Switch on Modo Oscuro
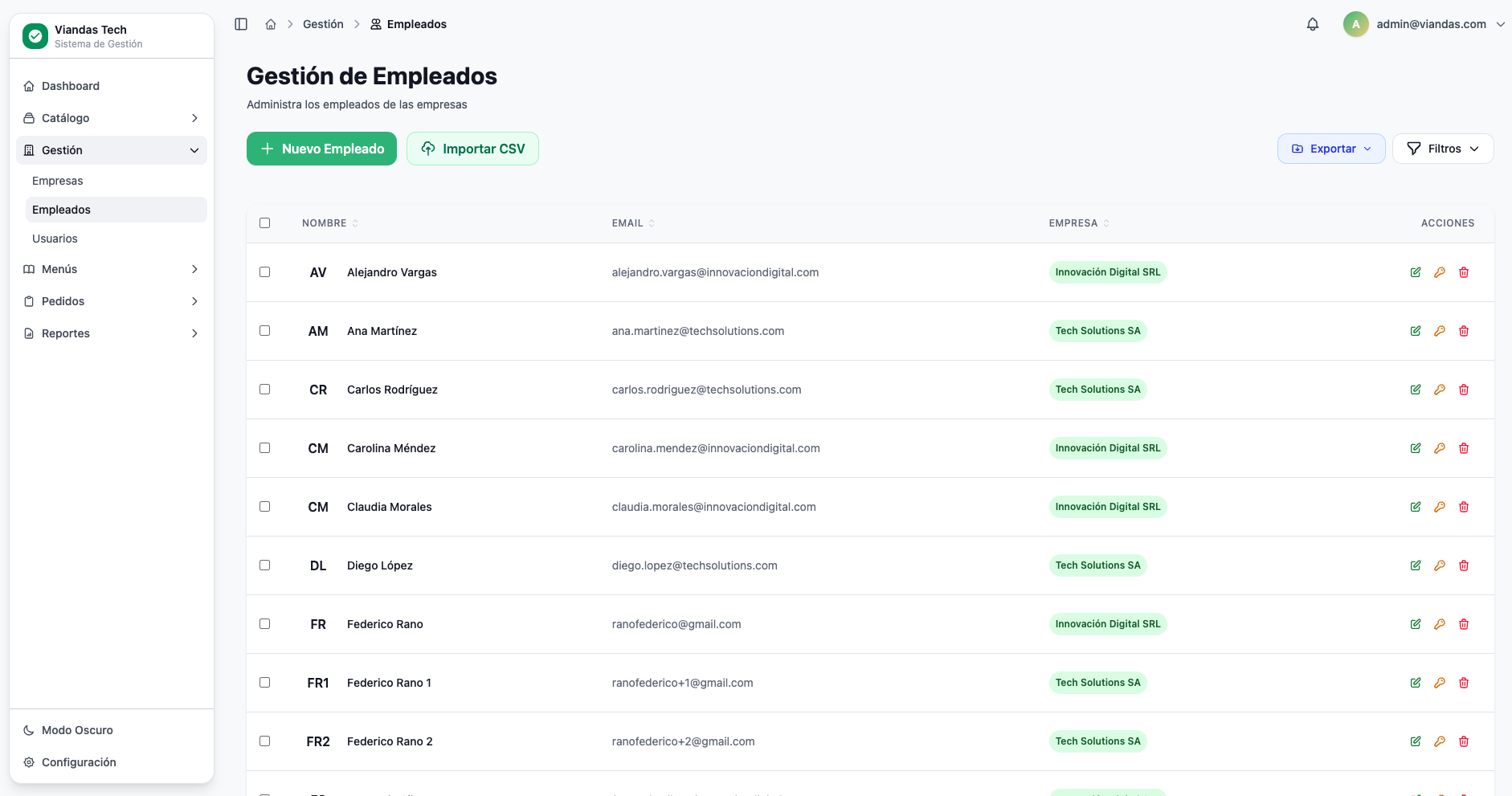Viewport: 1512px width, 796px height. [77, 730]
